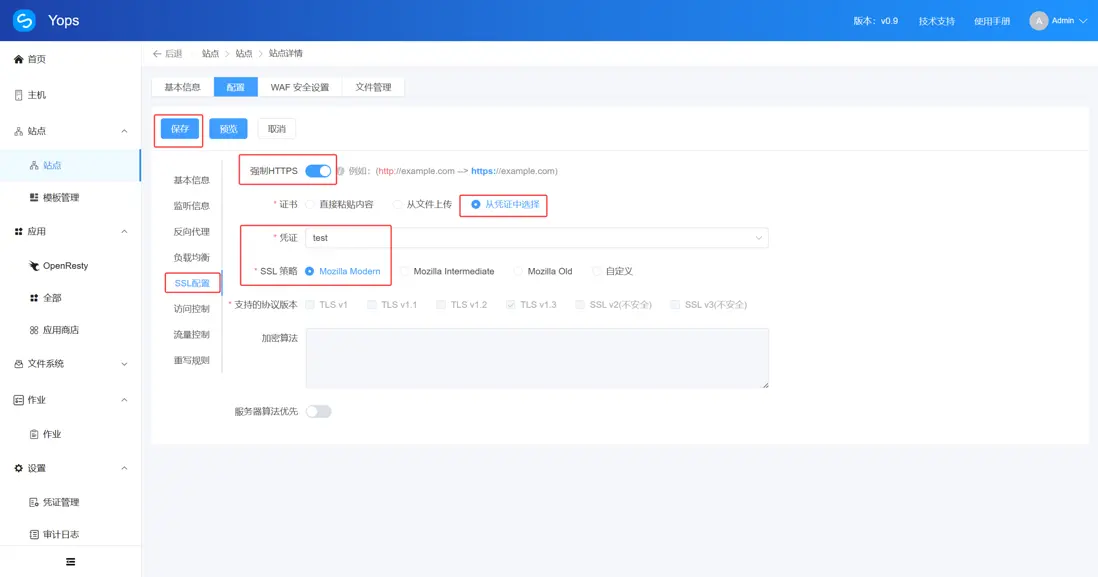Screen dimensions: 1098x577
Task: Click the Yops logo icon
Action: point(24,20)
